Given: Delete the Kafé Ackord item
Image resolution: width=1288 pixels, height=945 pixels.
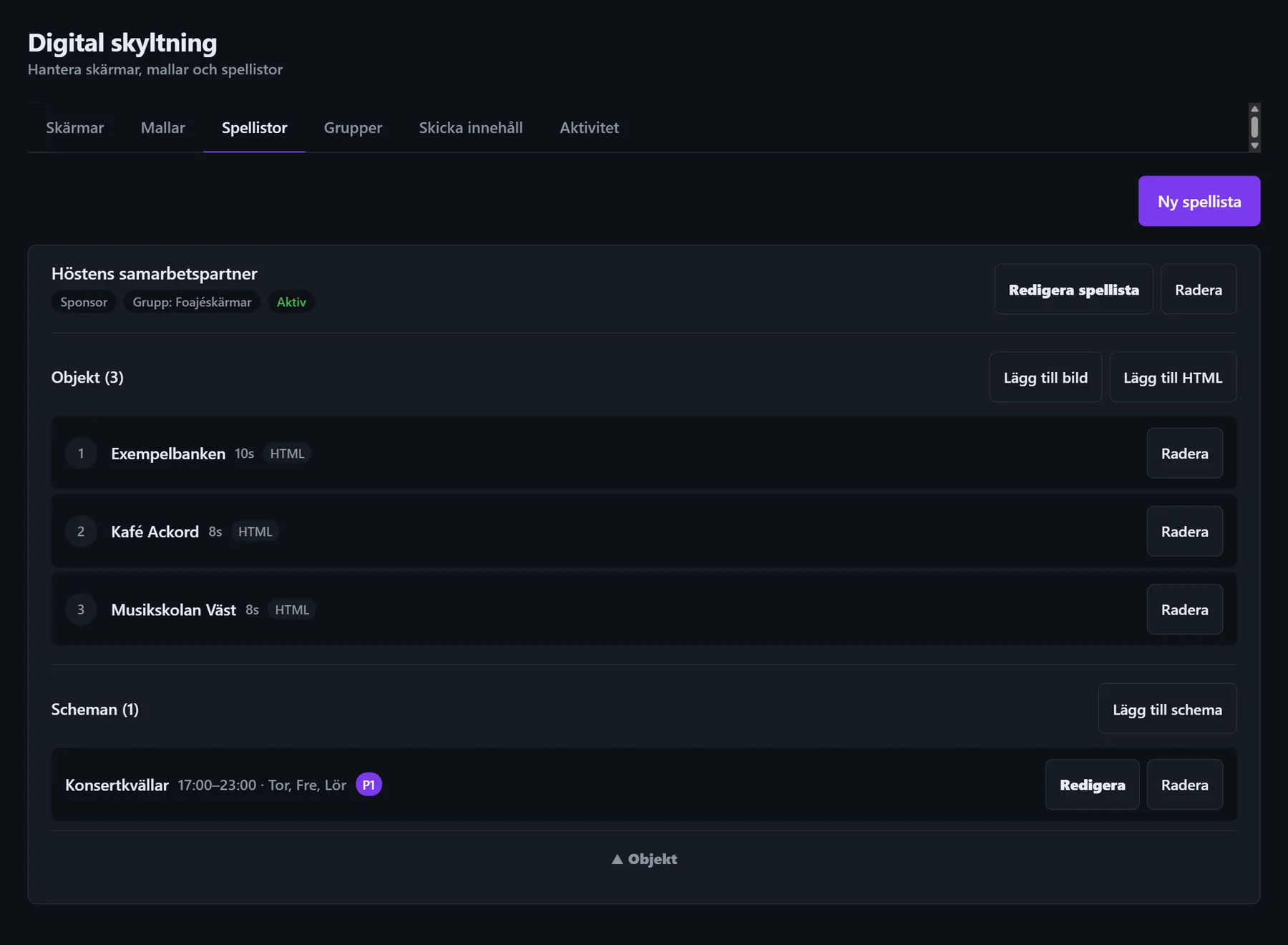Looking at the screenshot, I should point(1185,531).
